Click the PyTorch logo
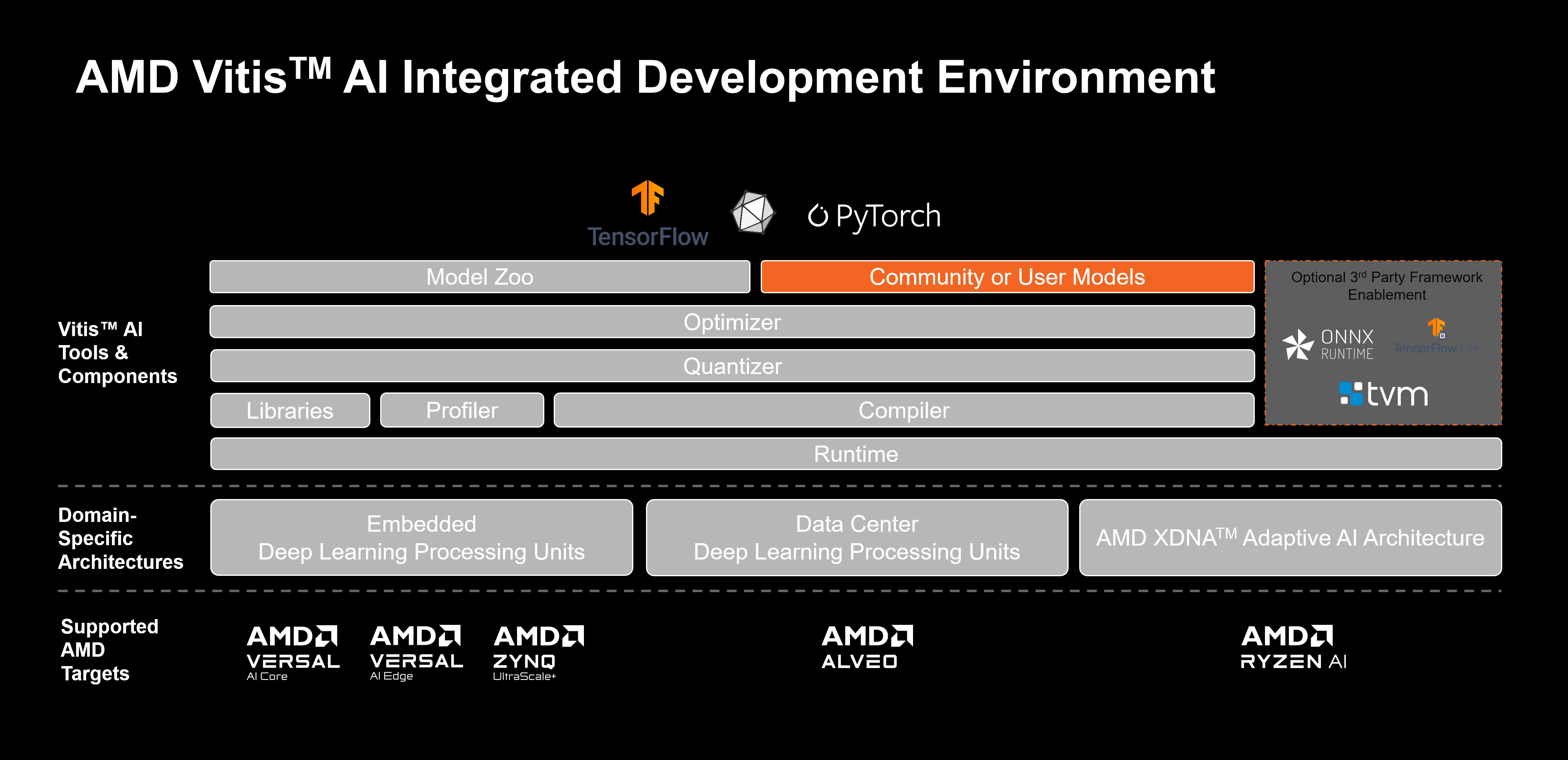The height and width of the screenshot is (760, 1568). pos(874,216)
